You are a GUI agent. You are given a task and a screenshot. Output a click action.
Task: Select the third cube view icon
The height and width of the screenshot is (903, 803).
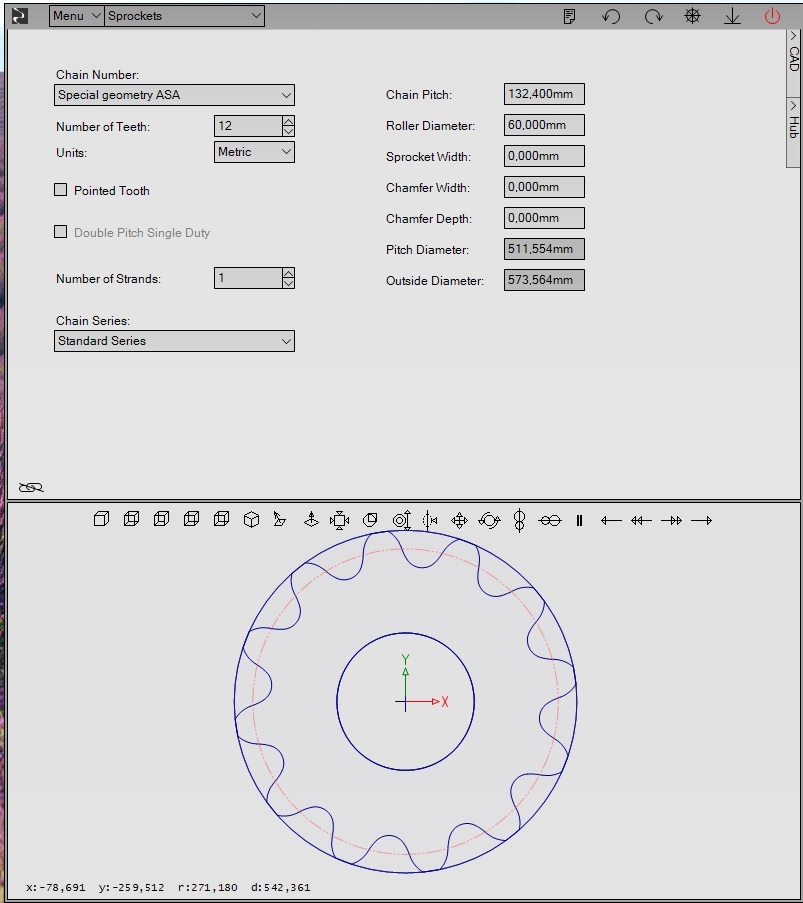[x=161, y=519]
